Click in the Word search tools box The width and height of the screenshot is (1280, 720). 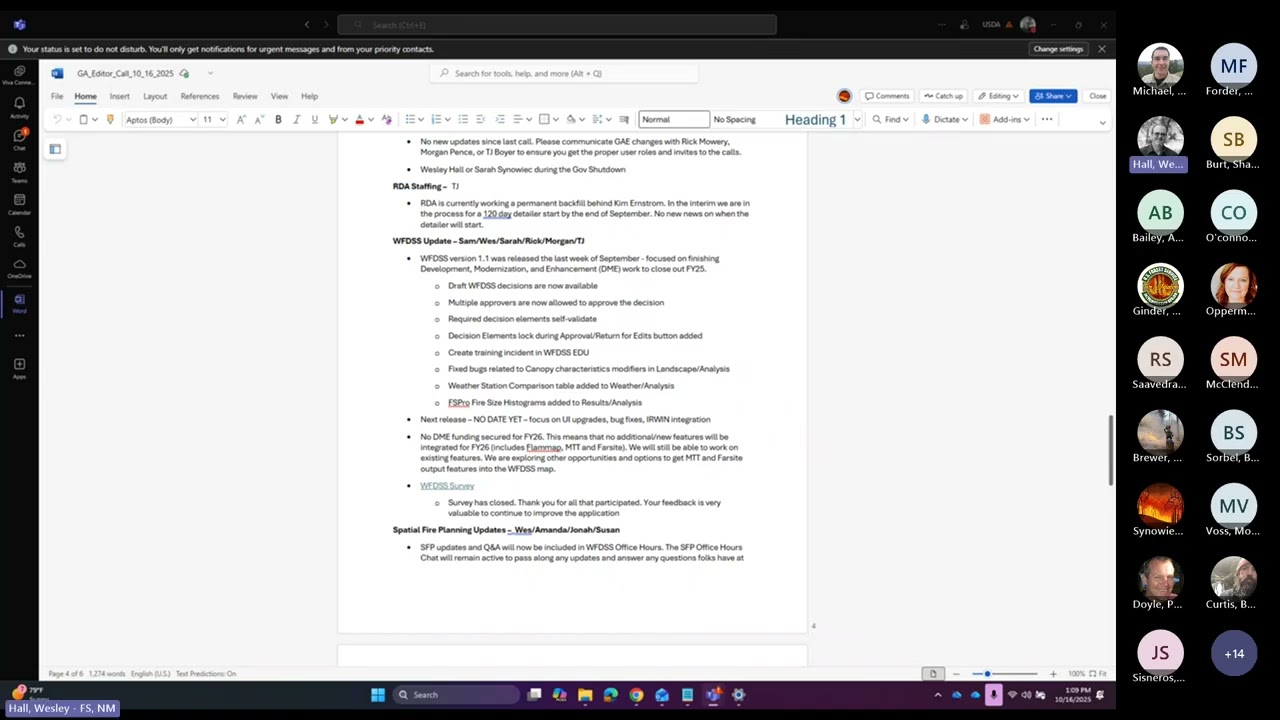point(565,73)
